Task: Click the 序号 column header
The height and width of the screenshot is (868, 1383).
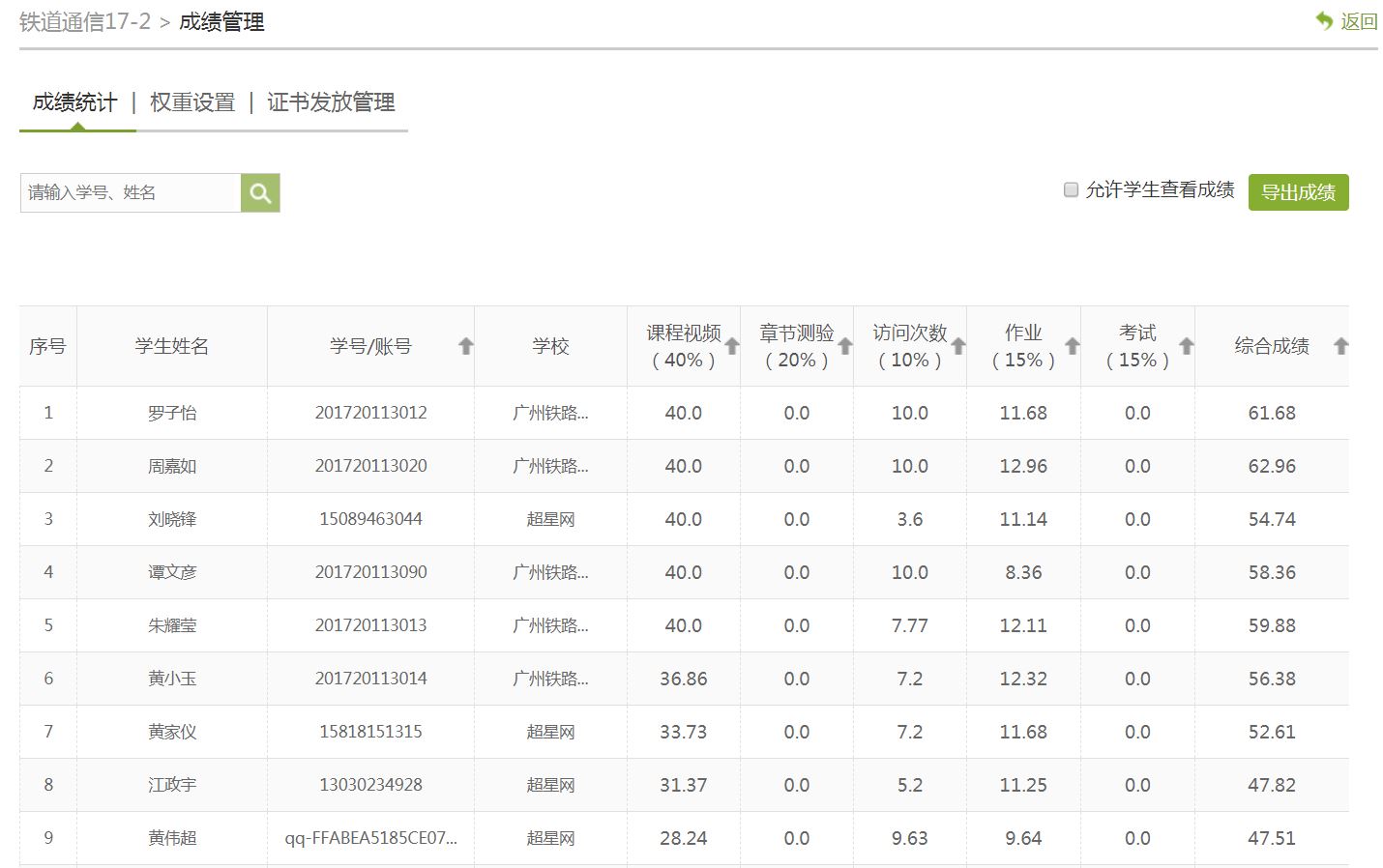Action: (47, 346)
